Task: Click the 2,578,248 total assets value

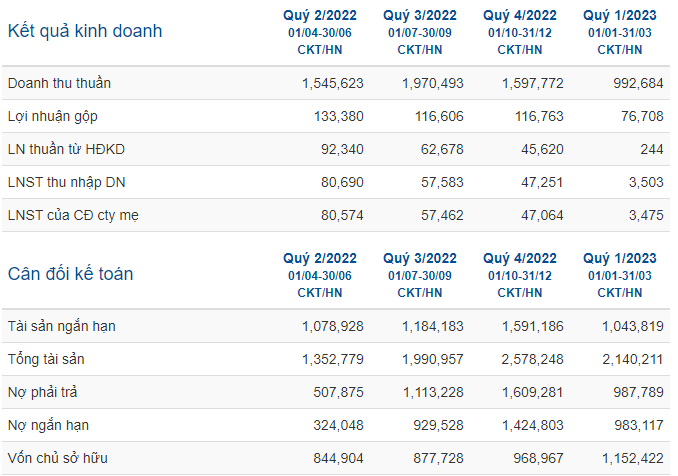Action: 532,359
